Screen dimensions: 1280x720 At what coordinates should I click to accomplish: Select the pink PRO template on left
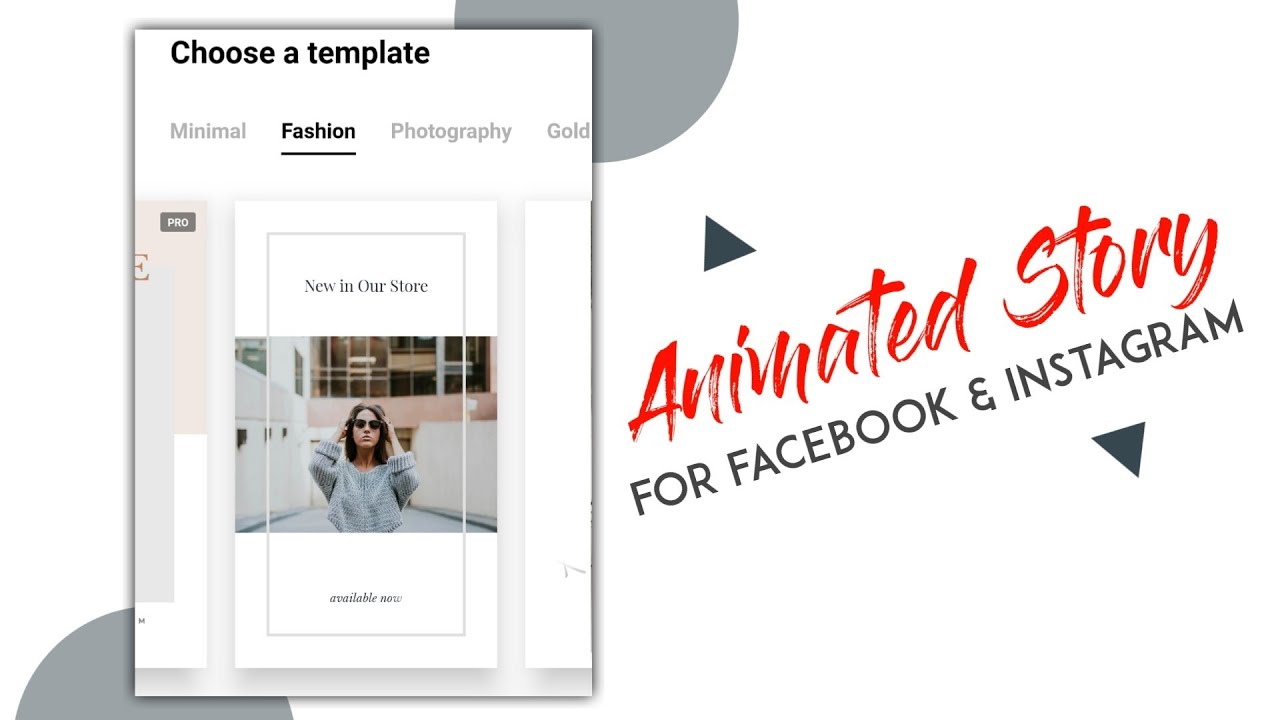coord(171,434)
